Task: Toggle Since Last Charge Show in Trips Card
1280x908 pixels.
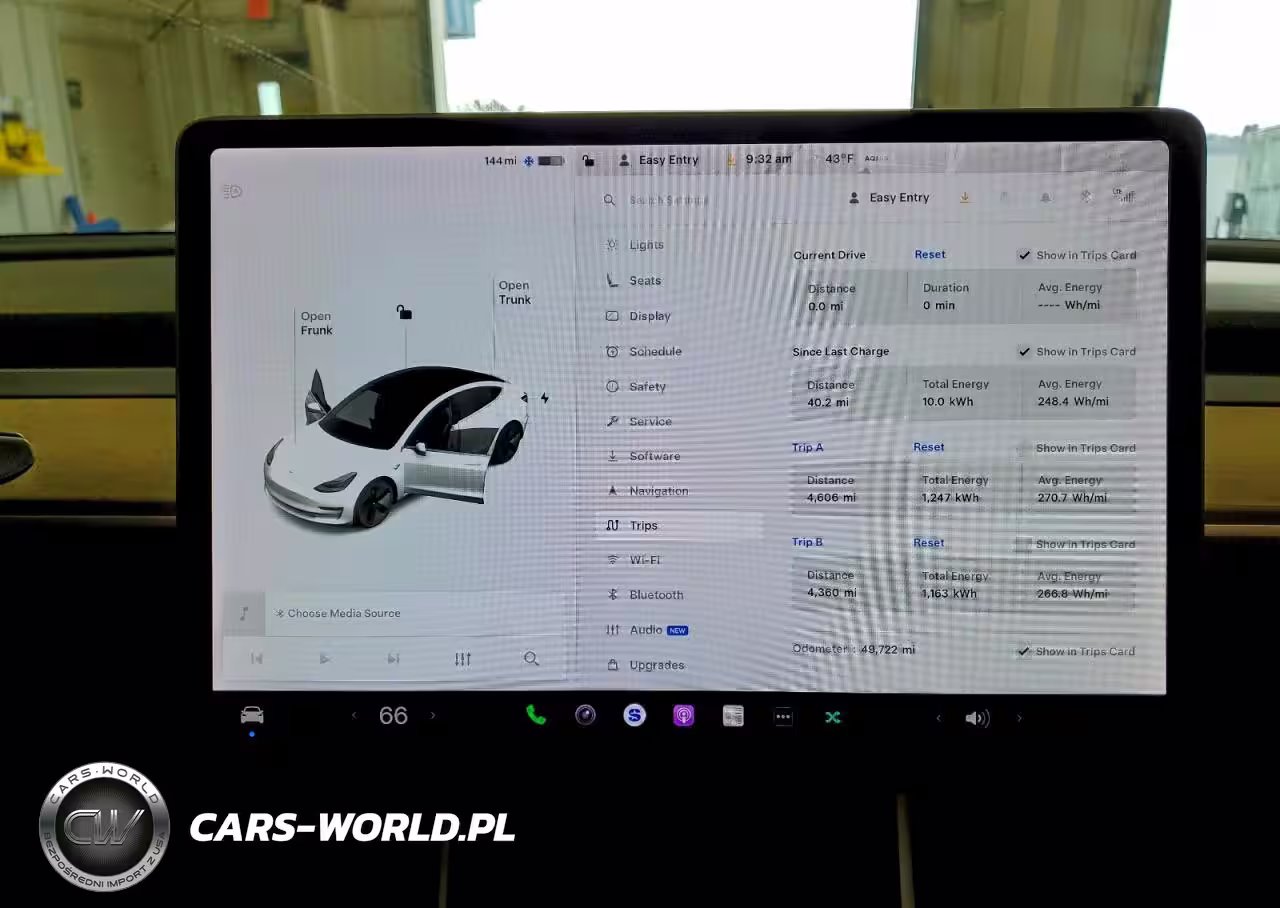Action: pos(1024,352)
